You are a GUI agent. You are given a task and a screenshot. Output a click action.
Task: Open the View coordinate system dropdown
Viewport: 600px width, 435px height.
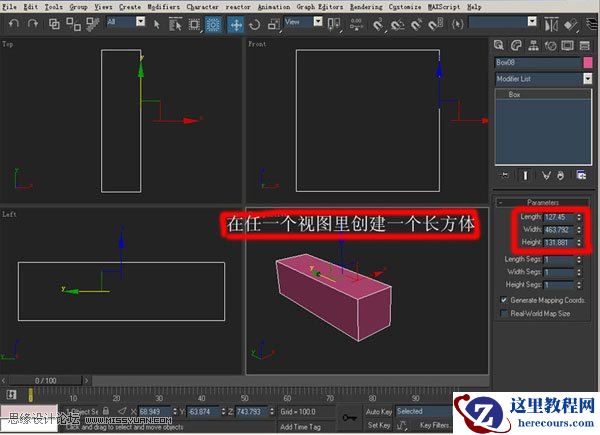318,21
